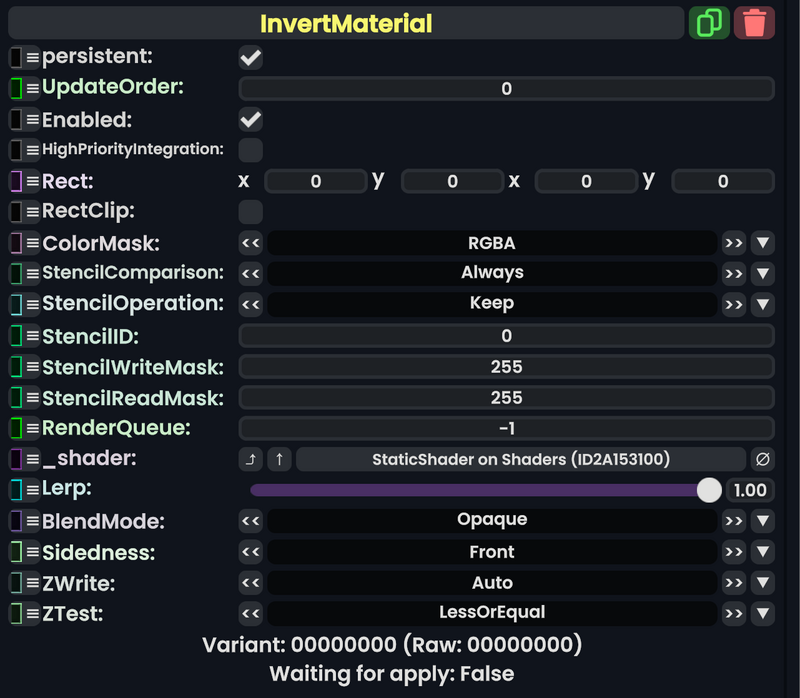This screenshot has height=698, width=800.
Task: Uncheck the persistent checkbox
Action: [x=250, y=57]
